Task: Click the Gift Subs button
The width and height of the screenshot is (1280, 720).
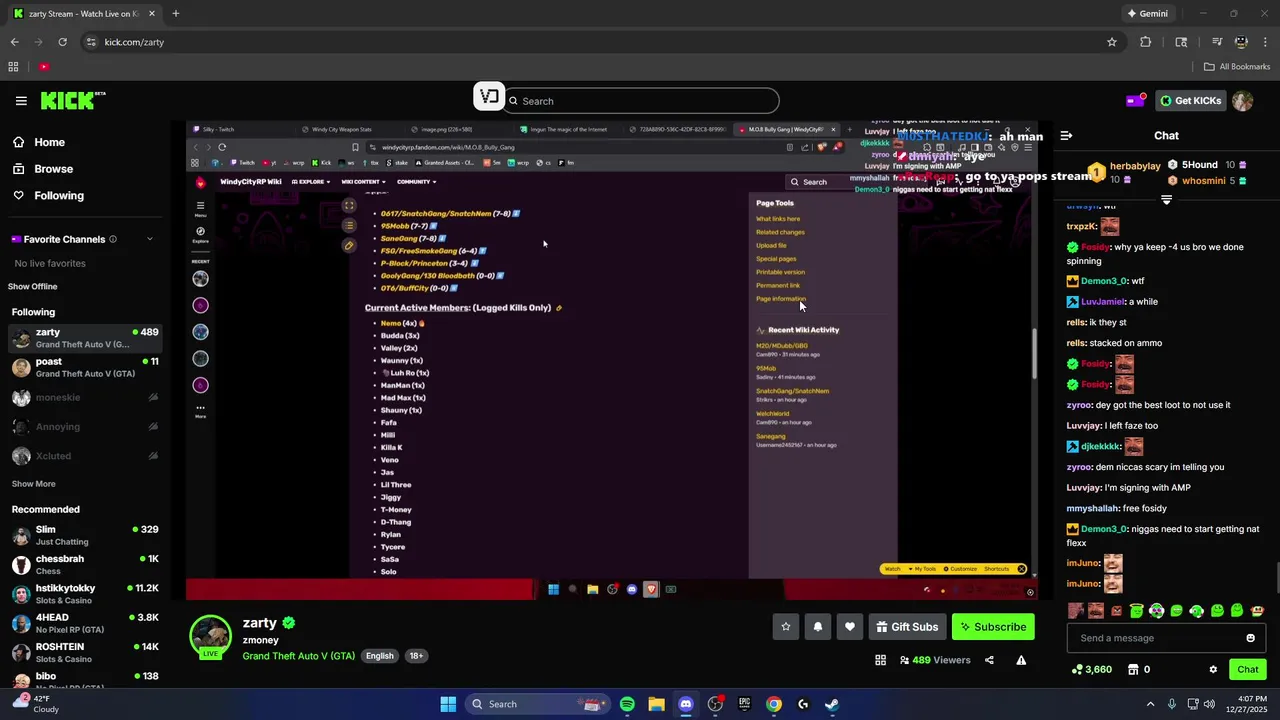Action: pos(907,627)
